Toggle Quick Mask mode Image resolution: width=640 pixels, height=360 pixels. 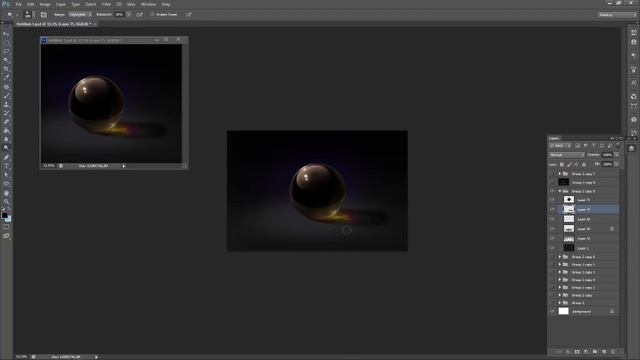click(x=6, y=228)
